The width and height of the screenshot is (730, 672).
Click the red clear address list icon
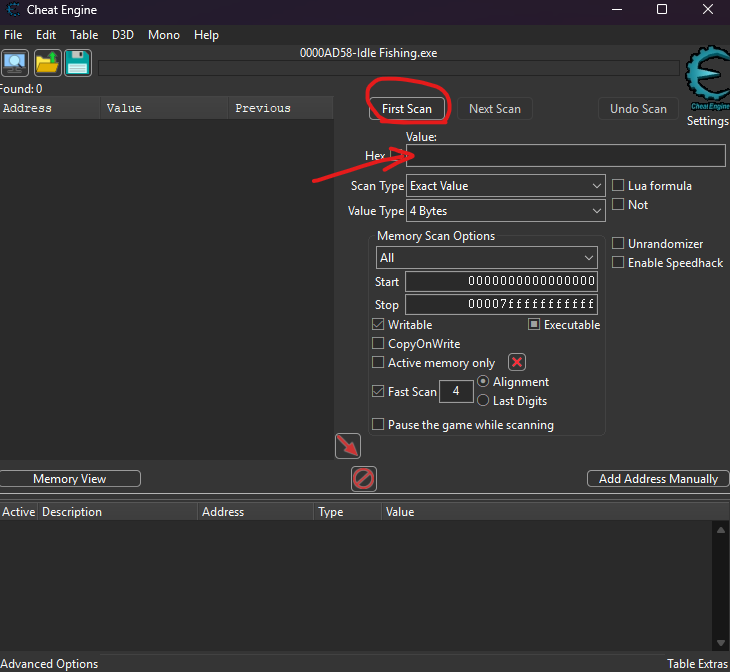tap(364, 479)
